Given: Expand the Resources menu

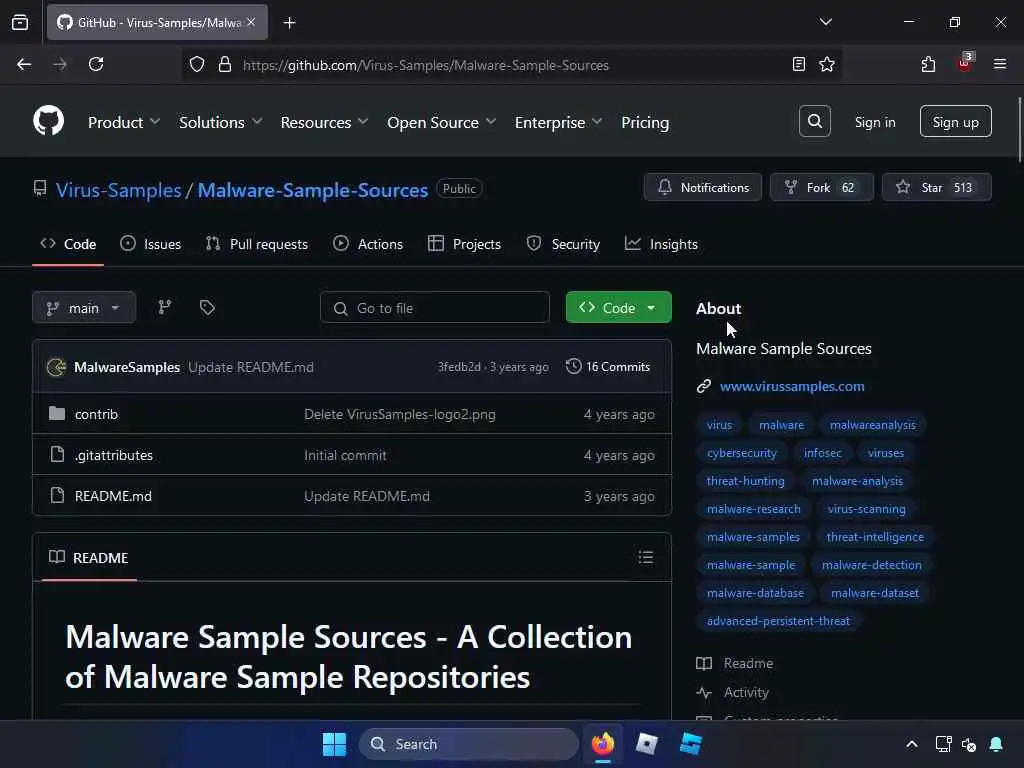Looking at the screenshot, I should click(x=325, y=122).
